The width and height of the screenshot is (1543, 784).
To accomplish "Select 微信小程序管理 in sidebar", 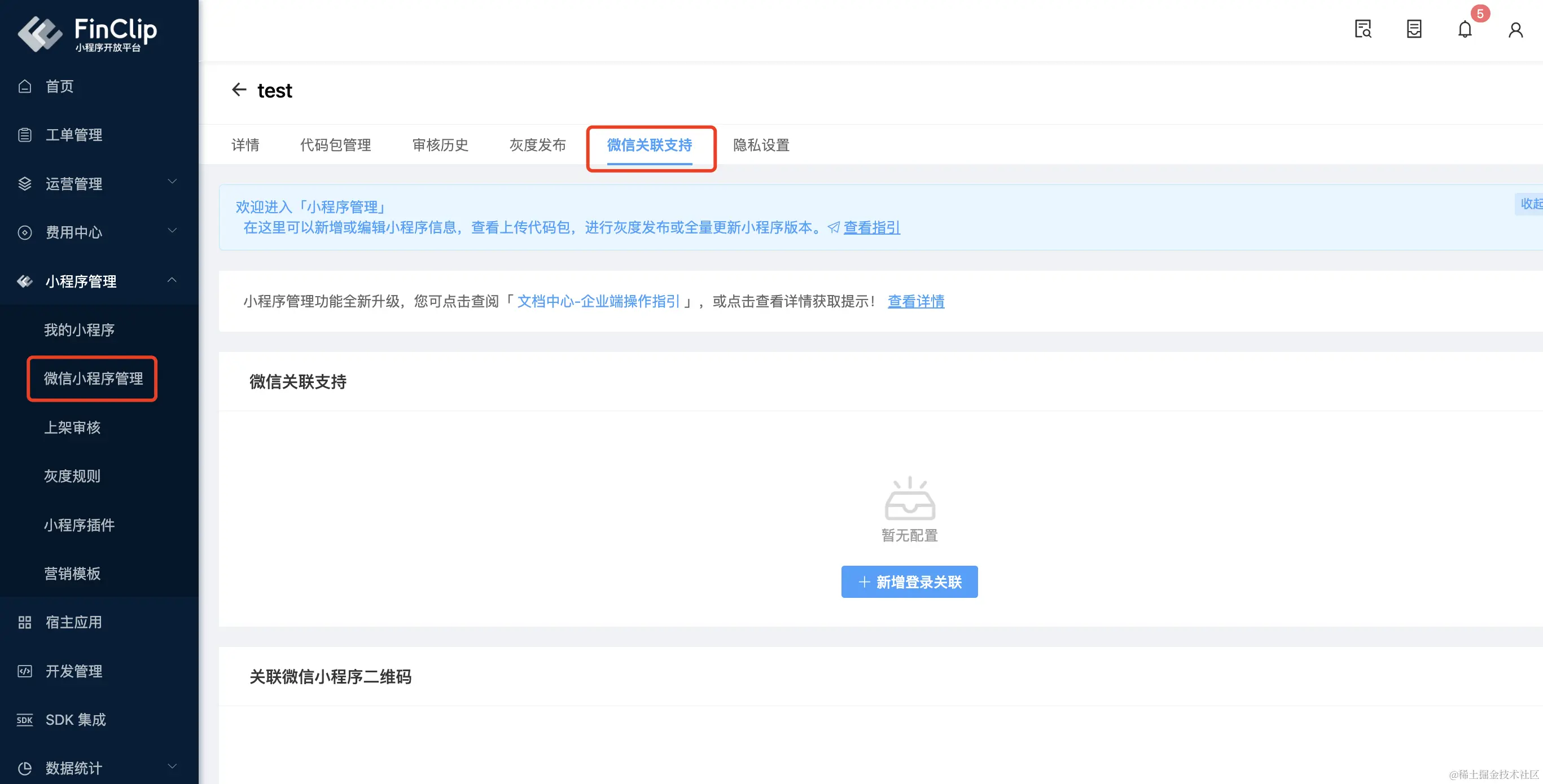I will (x=93, y=378).
